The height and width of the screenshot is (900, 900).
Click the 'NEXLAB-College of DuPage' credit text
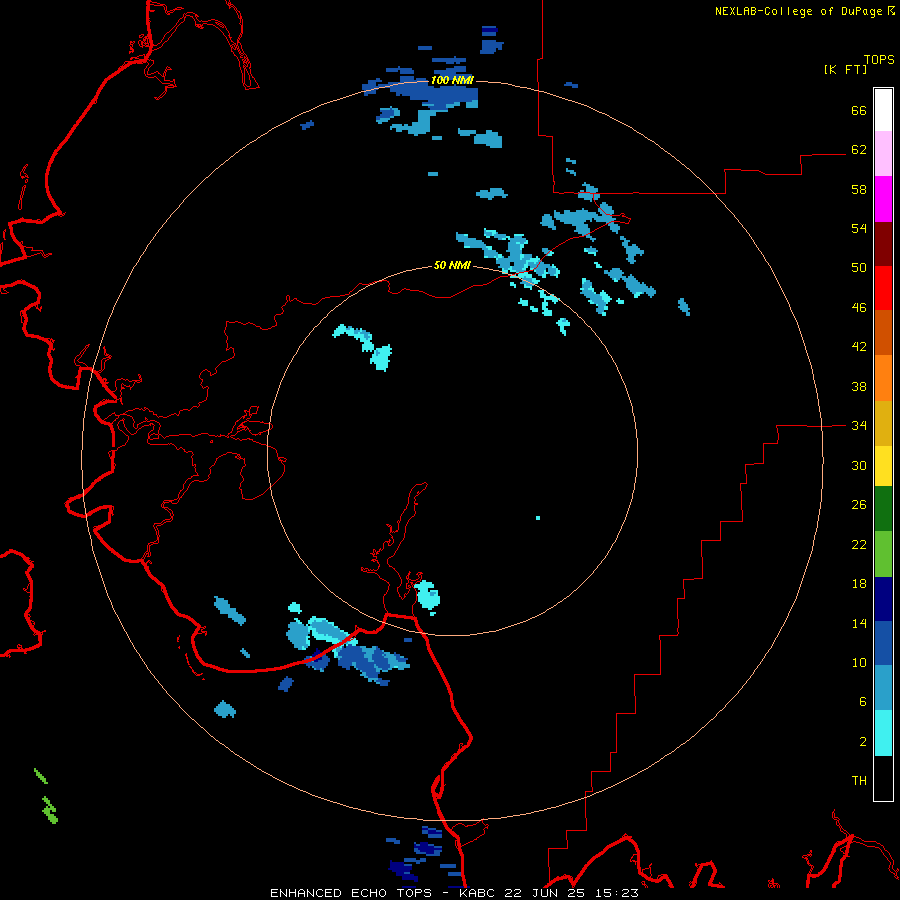799,11
